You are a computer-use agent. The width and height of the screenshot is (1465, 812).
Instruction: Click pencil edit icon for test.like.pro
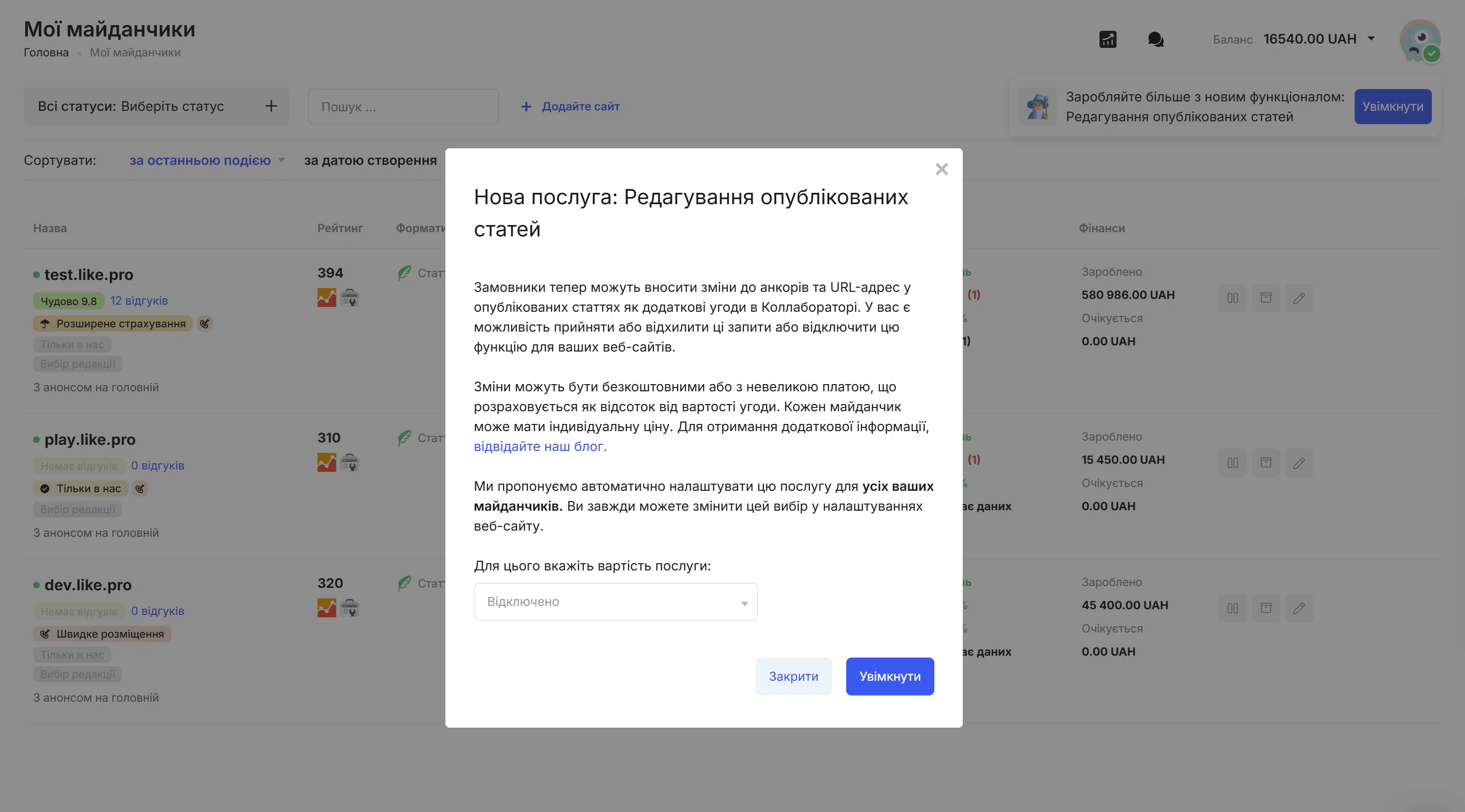click(x=1299, y=298)
